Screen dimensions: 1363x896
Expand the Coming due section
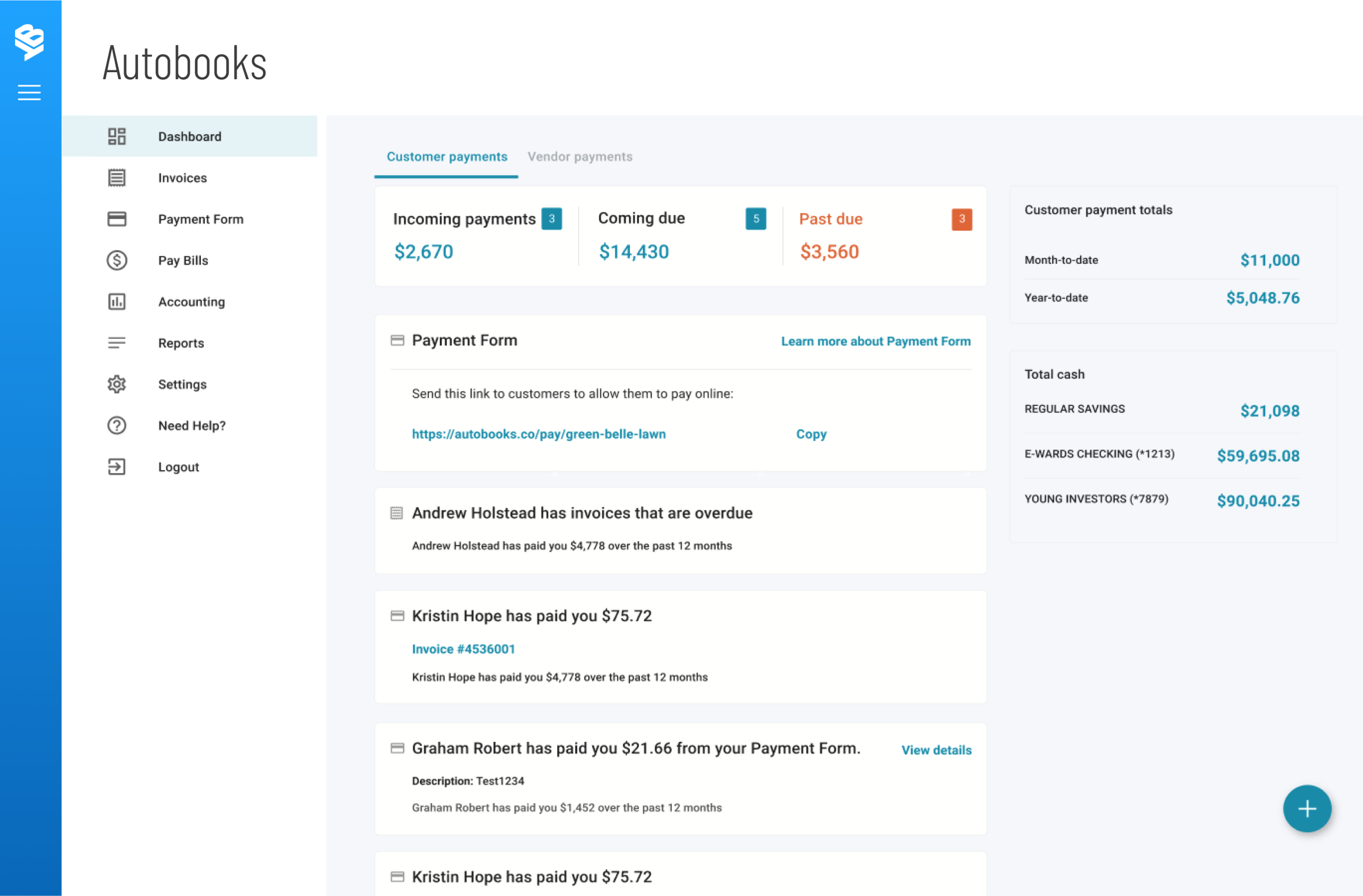point(681,235)
